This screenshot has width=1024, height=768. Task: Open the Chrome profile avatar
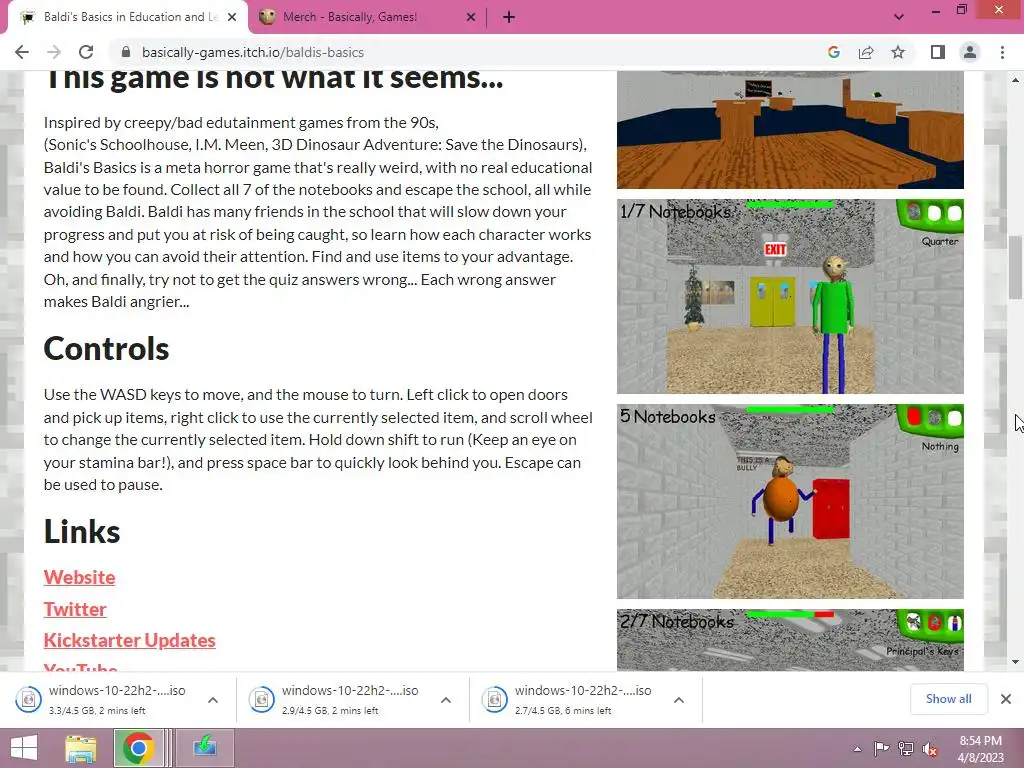click(x=970, y=52)
